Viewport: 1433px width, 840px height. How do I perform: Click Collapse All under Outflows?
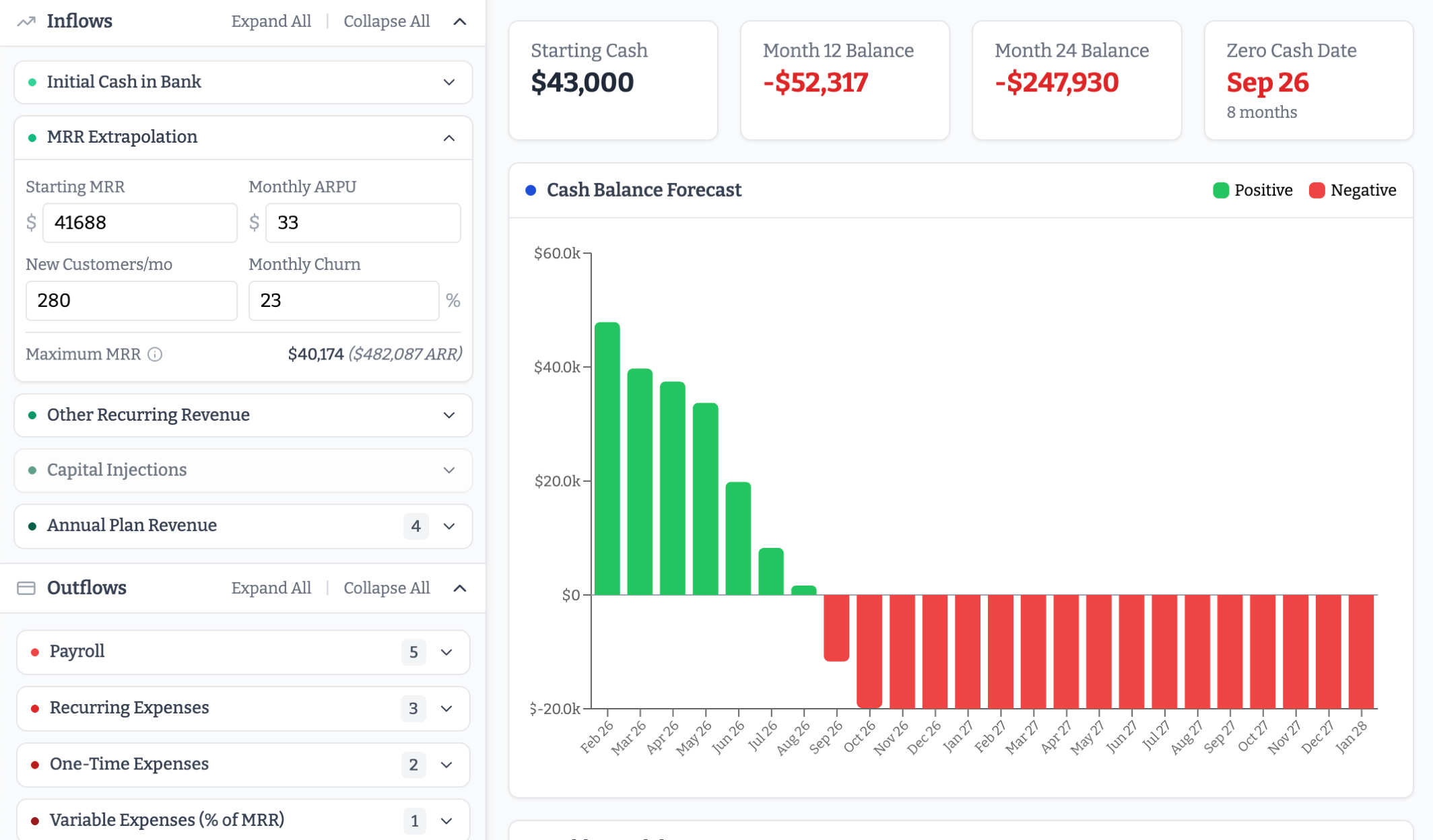point(387,587)
